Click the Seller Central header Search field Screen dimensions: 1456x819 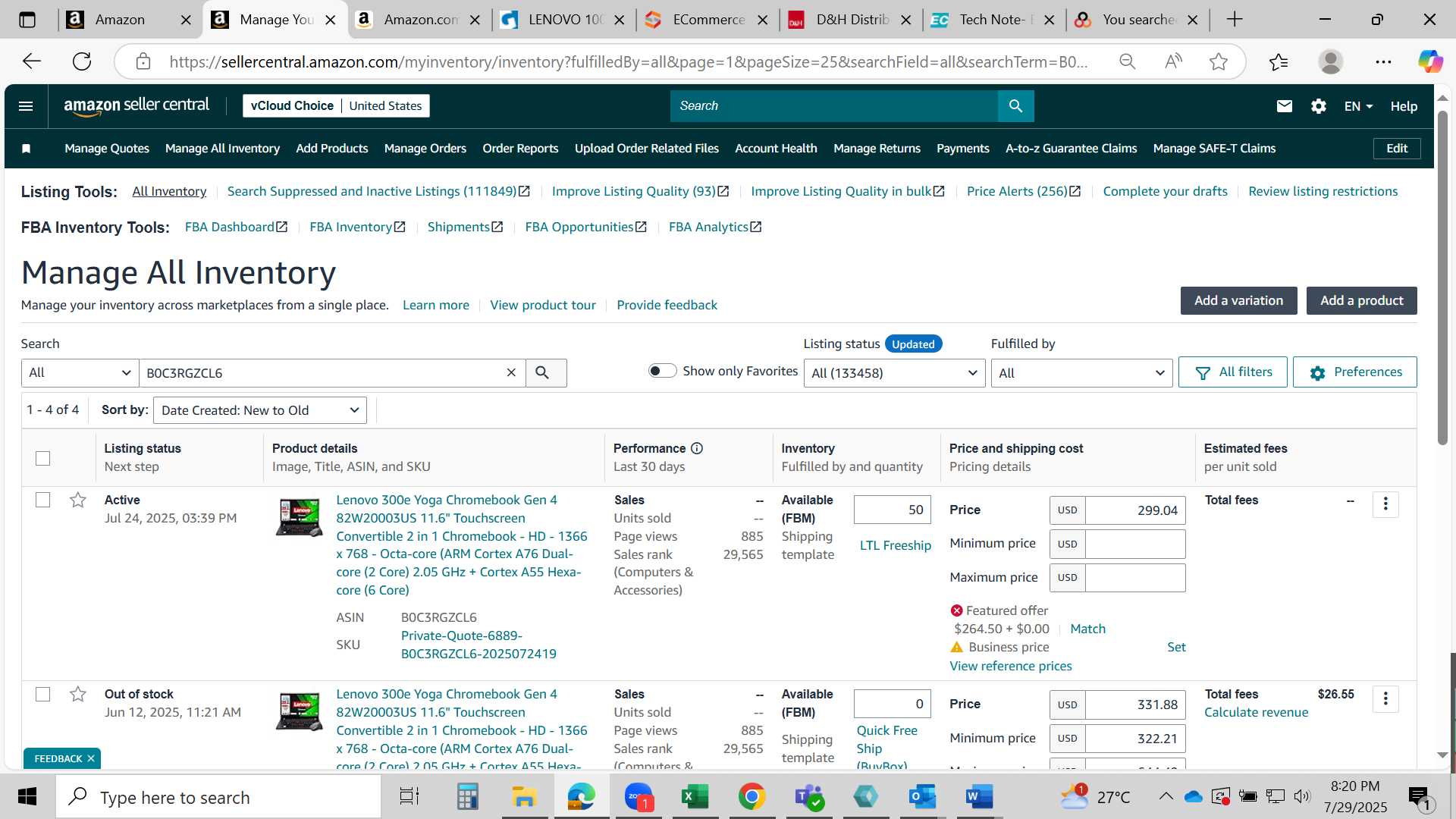click(833, 106)
